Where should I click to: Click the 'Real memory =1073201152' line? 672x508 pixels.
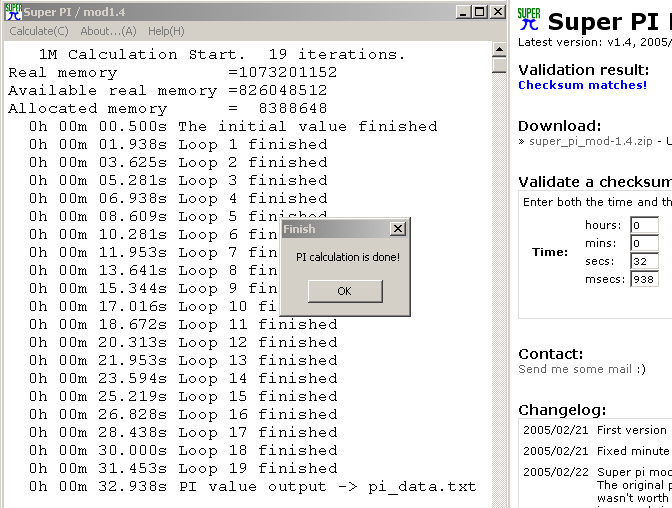pos(173,72)
